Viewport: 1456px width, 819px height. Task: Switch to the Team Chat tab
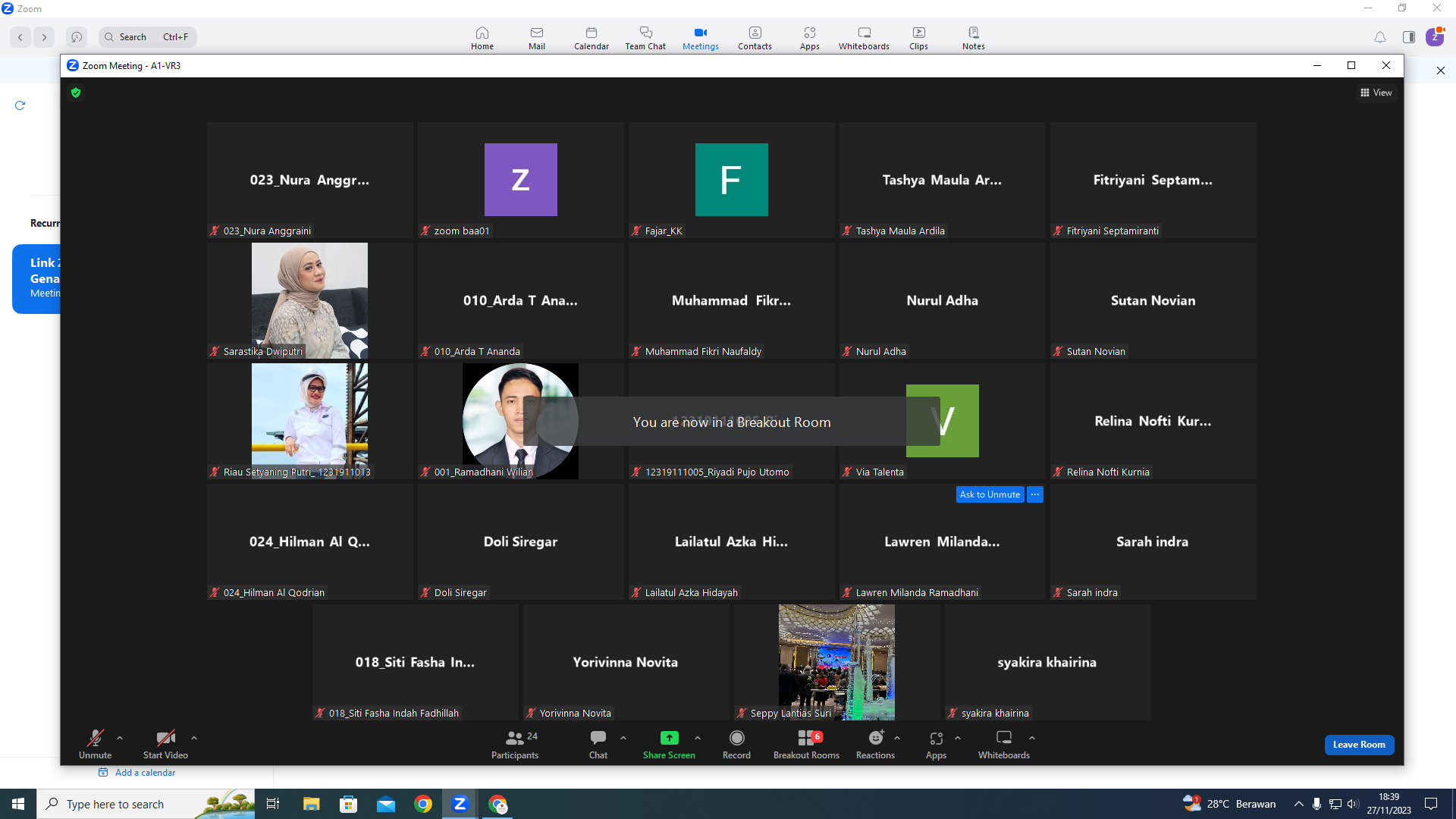point(645,37)
